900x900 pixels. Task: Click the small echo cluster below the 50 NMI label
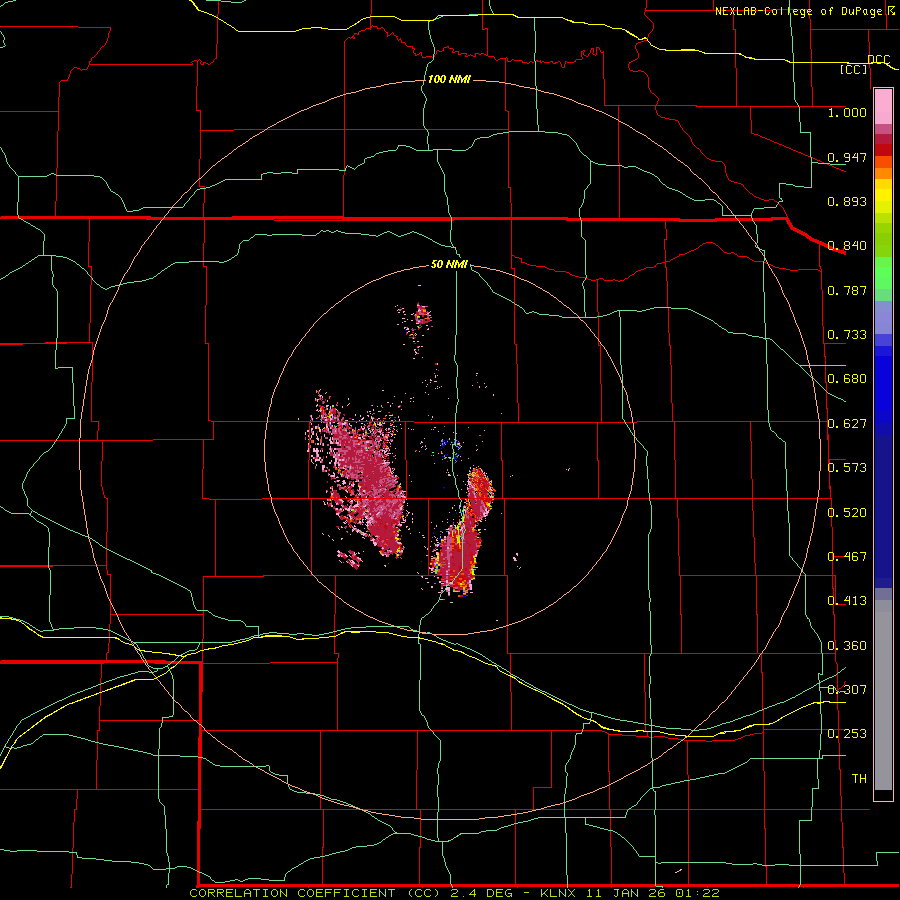coord(422,315)
